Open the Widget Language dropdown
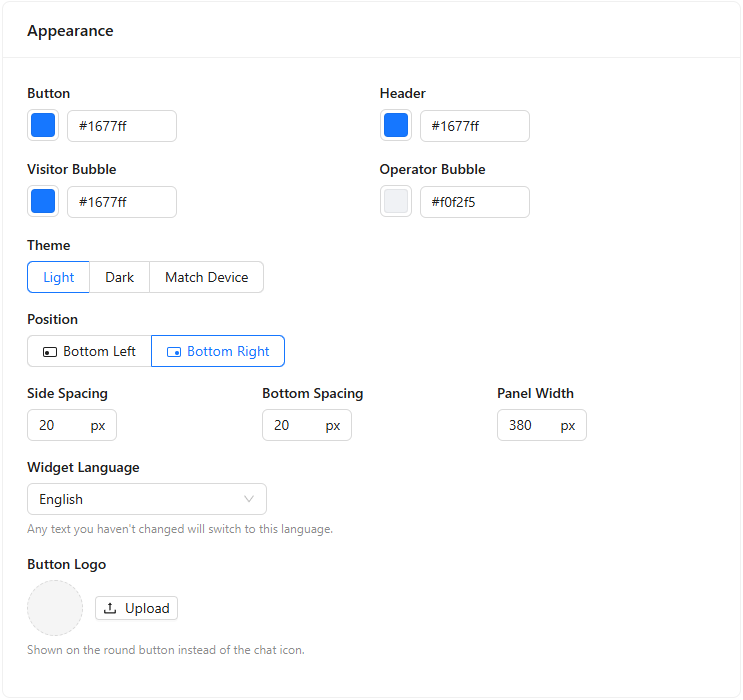 coord(147,499)
